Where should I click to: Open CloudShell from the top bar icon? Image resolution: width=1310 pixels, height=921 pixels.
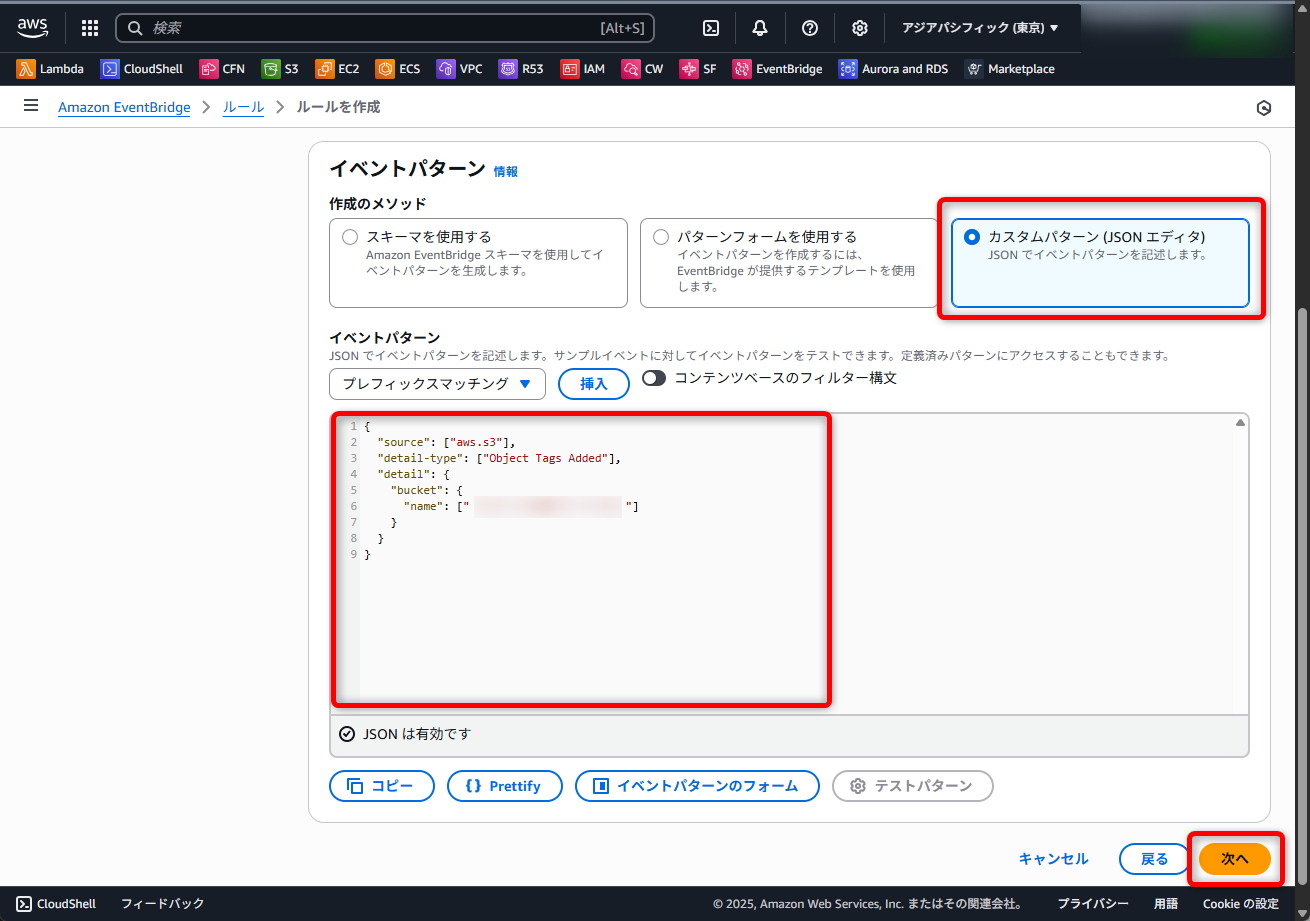coord(710,28)
